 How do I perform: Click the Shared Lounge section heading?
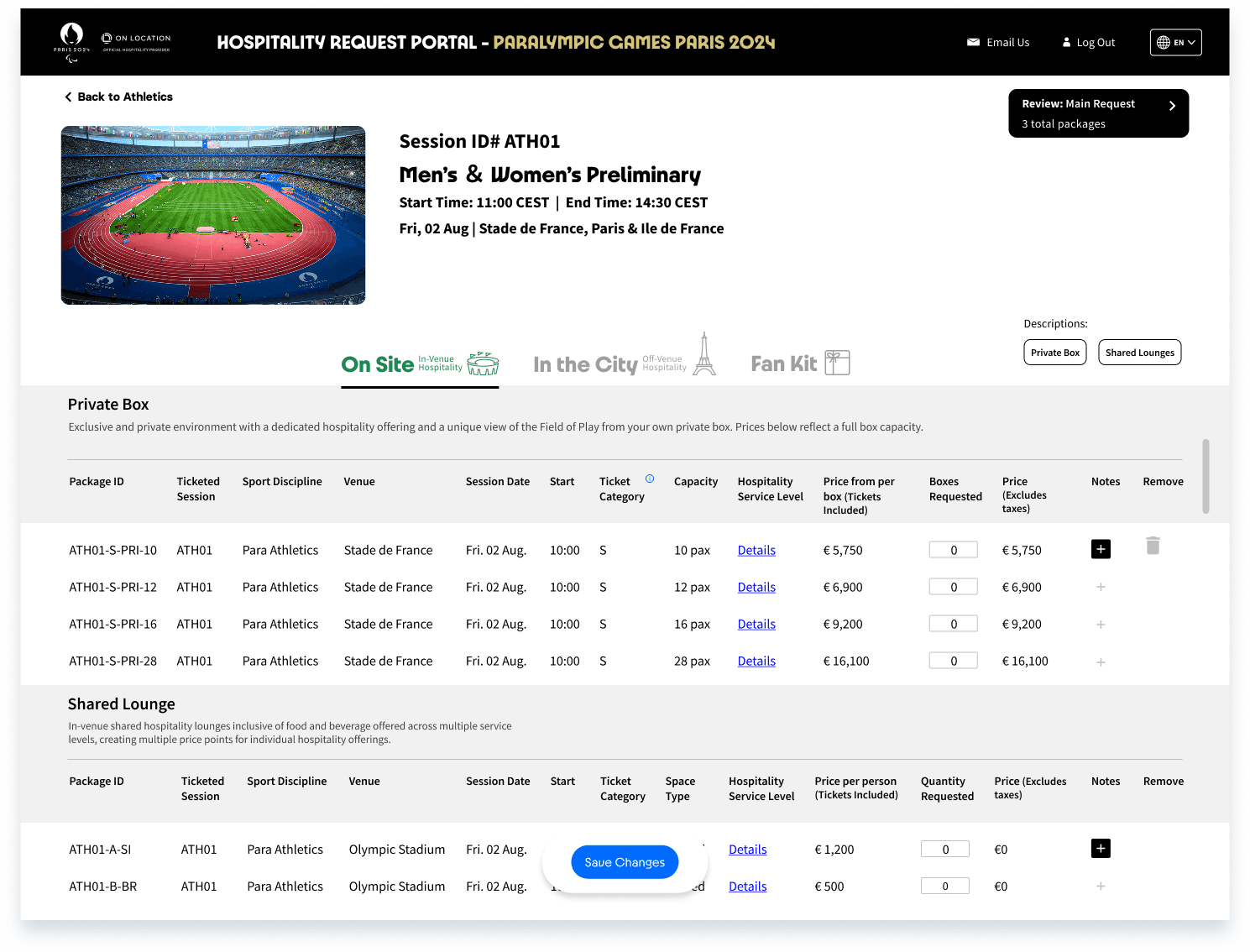[122, 704]
